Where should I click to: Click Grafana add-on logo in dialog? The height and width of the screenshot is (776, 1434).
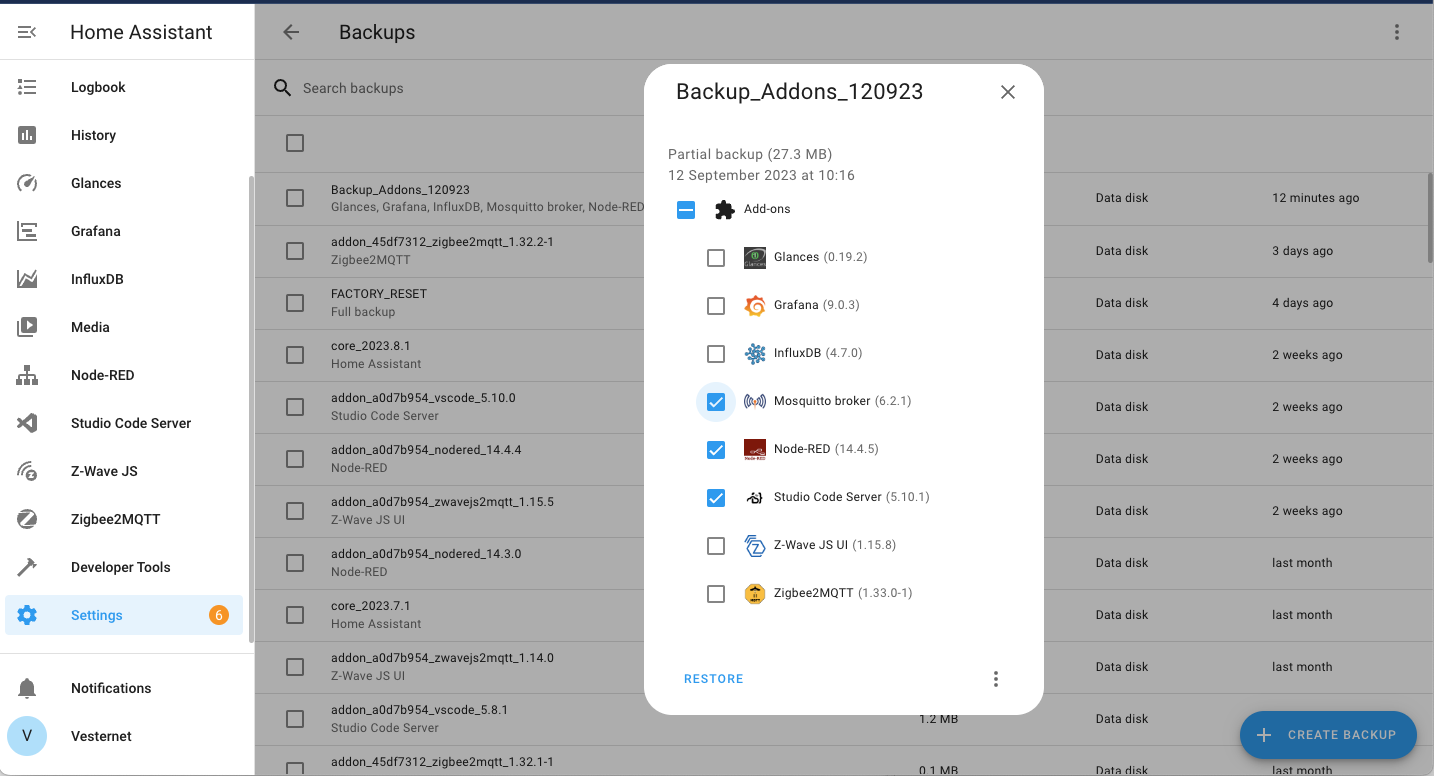755,306
